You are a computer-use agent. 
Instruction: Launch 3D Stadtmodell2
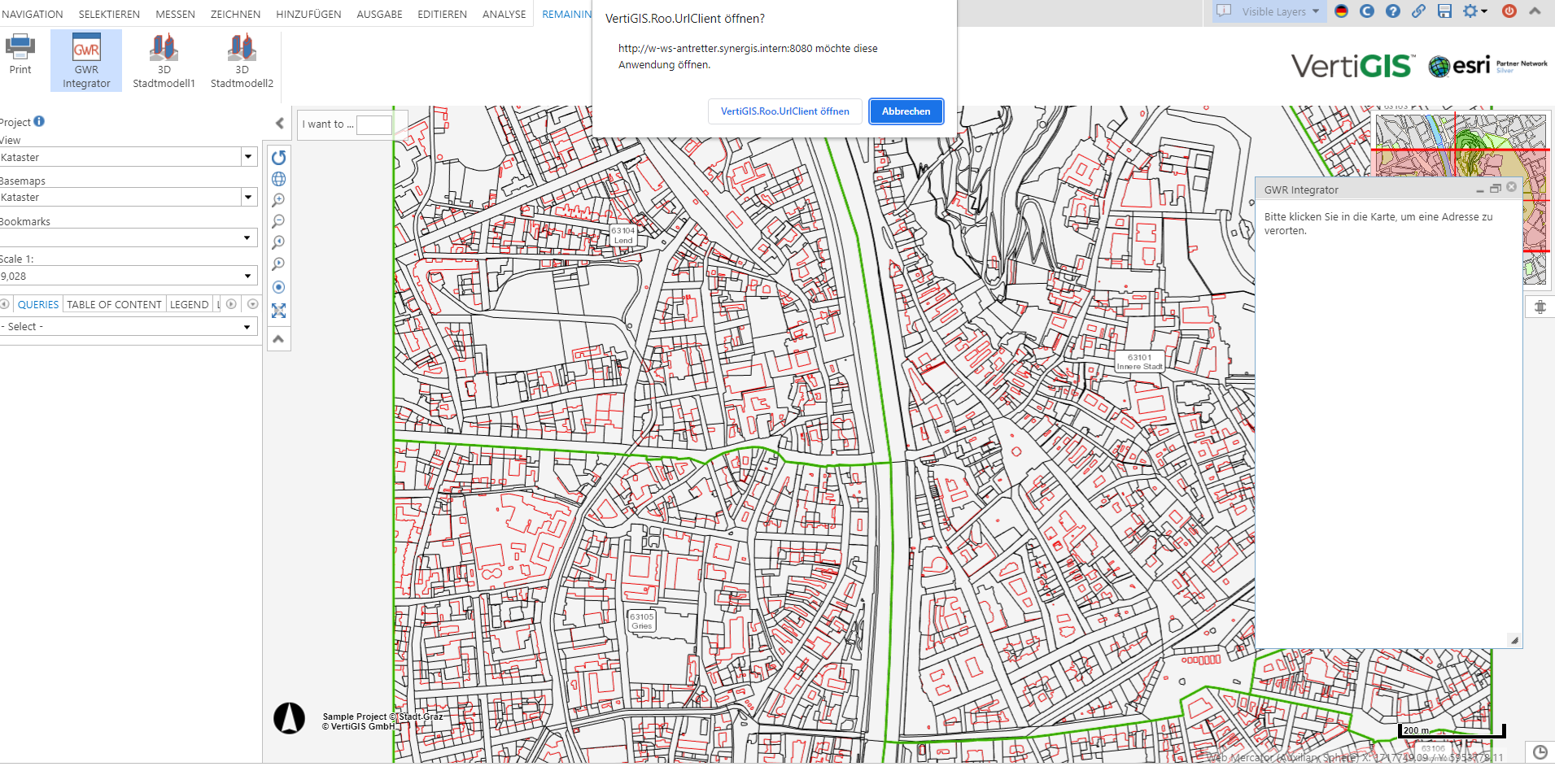pyautogui.click(x=242, y=61)
